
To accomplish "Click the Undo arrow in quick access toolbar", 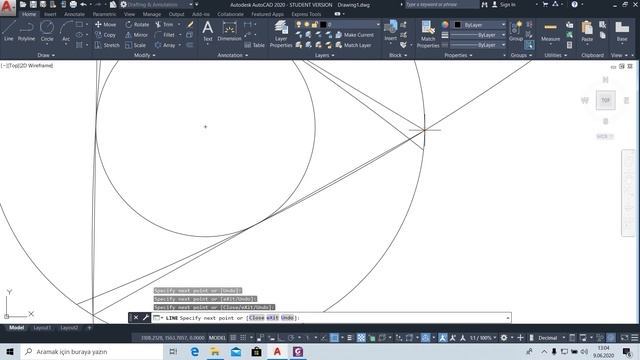I will (84, 4).
